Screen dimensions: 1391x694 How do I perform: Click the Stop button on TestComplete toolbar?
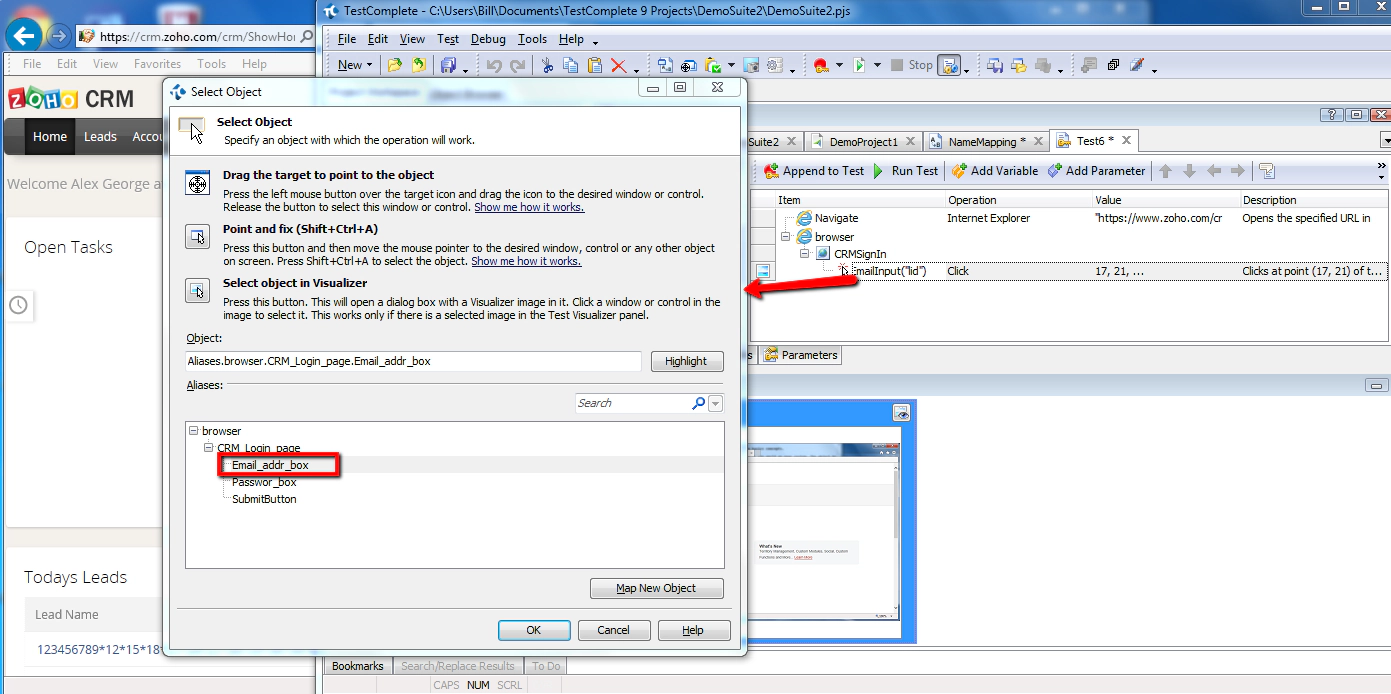click(912, 64)
